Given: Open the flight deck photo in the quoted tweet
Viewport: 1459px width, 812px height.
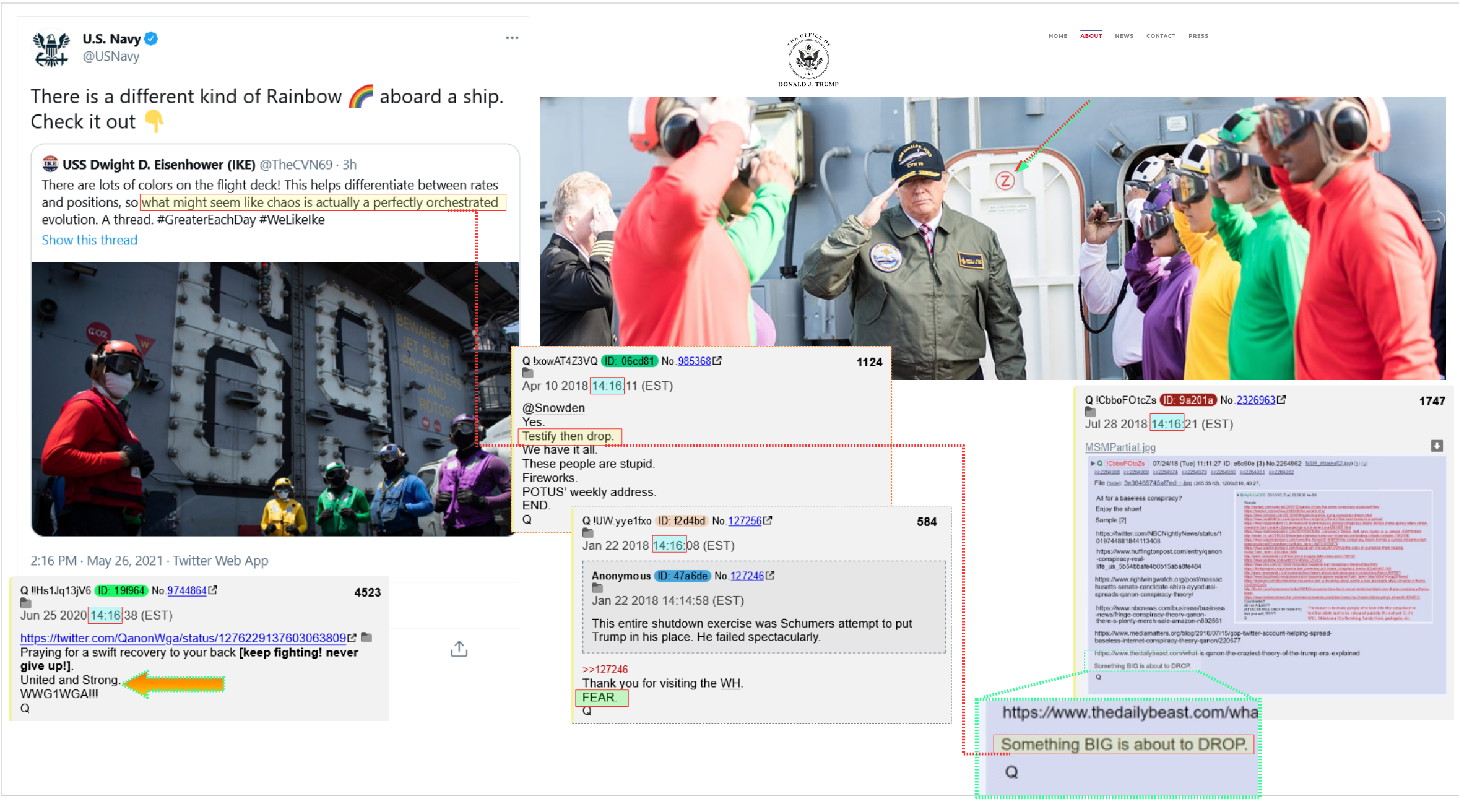Looking at the screenshot, I should [275, 399].
